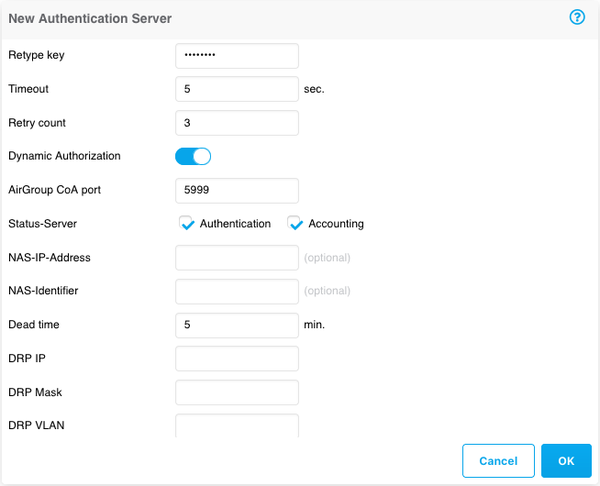The image size is (600, 486).
Task: Click the Dead time input field
Action: pos(237,325)
